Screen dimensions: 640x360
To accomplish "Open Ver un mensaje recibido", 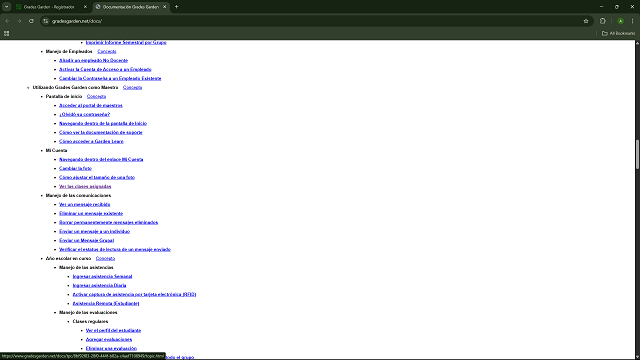I will (84, 204).
